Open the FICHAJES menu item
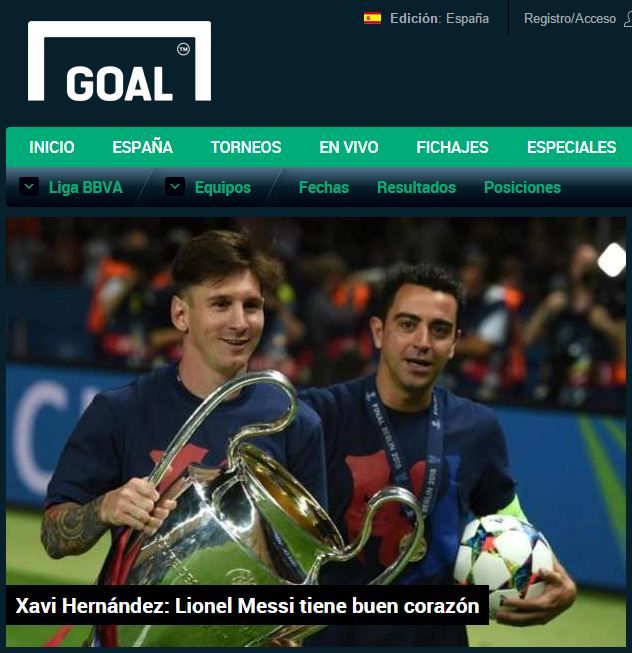Image resolution: width=632 pixels, height=653 pixels. click(452, 147)
